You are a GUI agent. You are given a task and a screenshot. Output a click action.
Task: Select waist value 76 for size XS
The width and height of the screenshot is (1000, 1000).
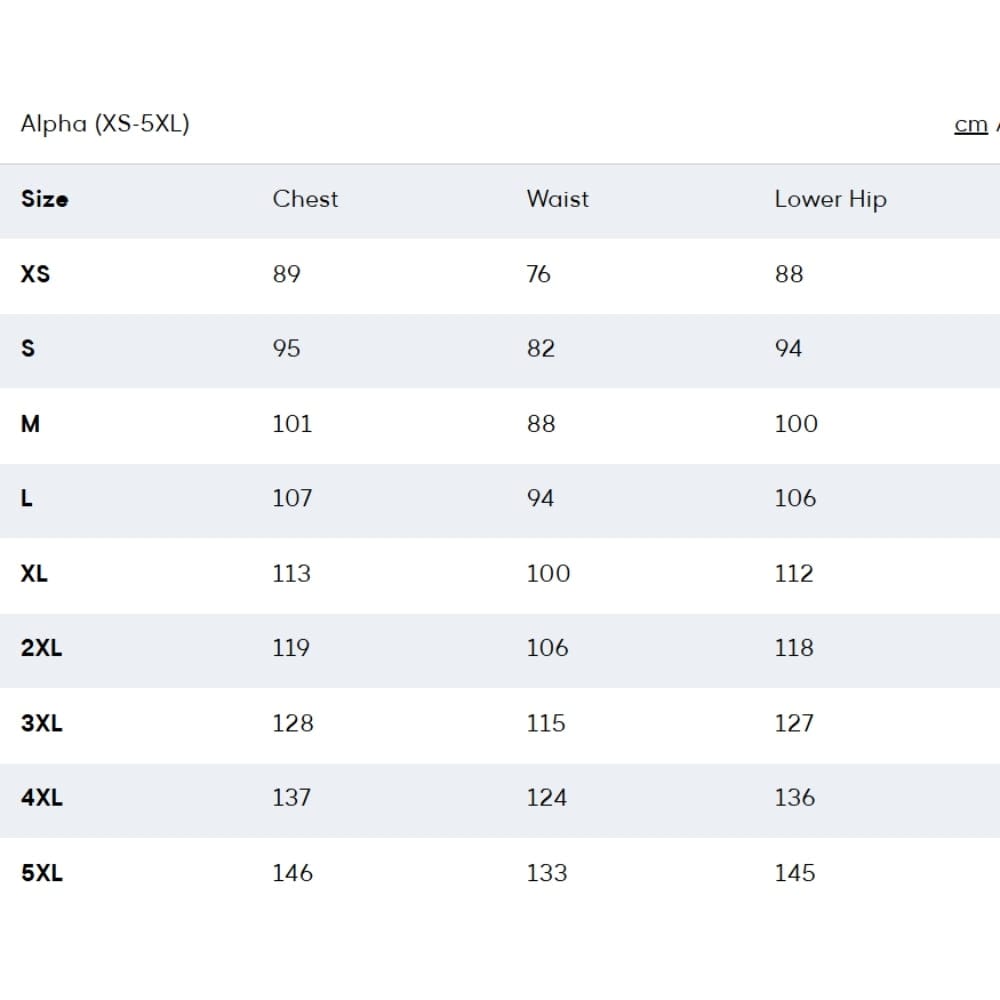(538, 274)
